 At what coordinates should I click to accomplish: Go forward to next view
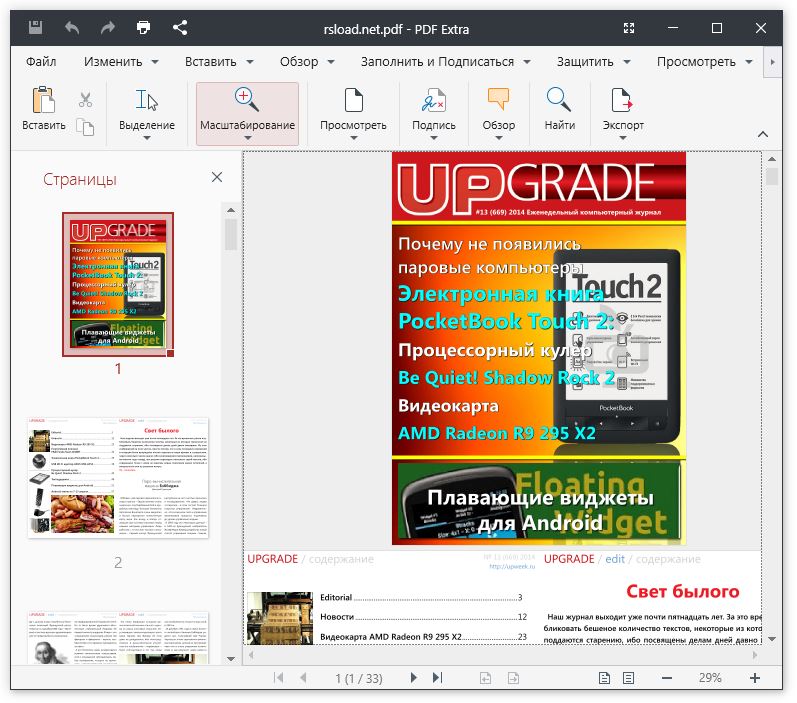513,678
